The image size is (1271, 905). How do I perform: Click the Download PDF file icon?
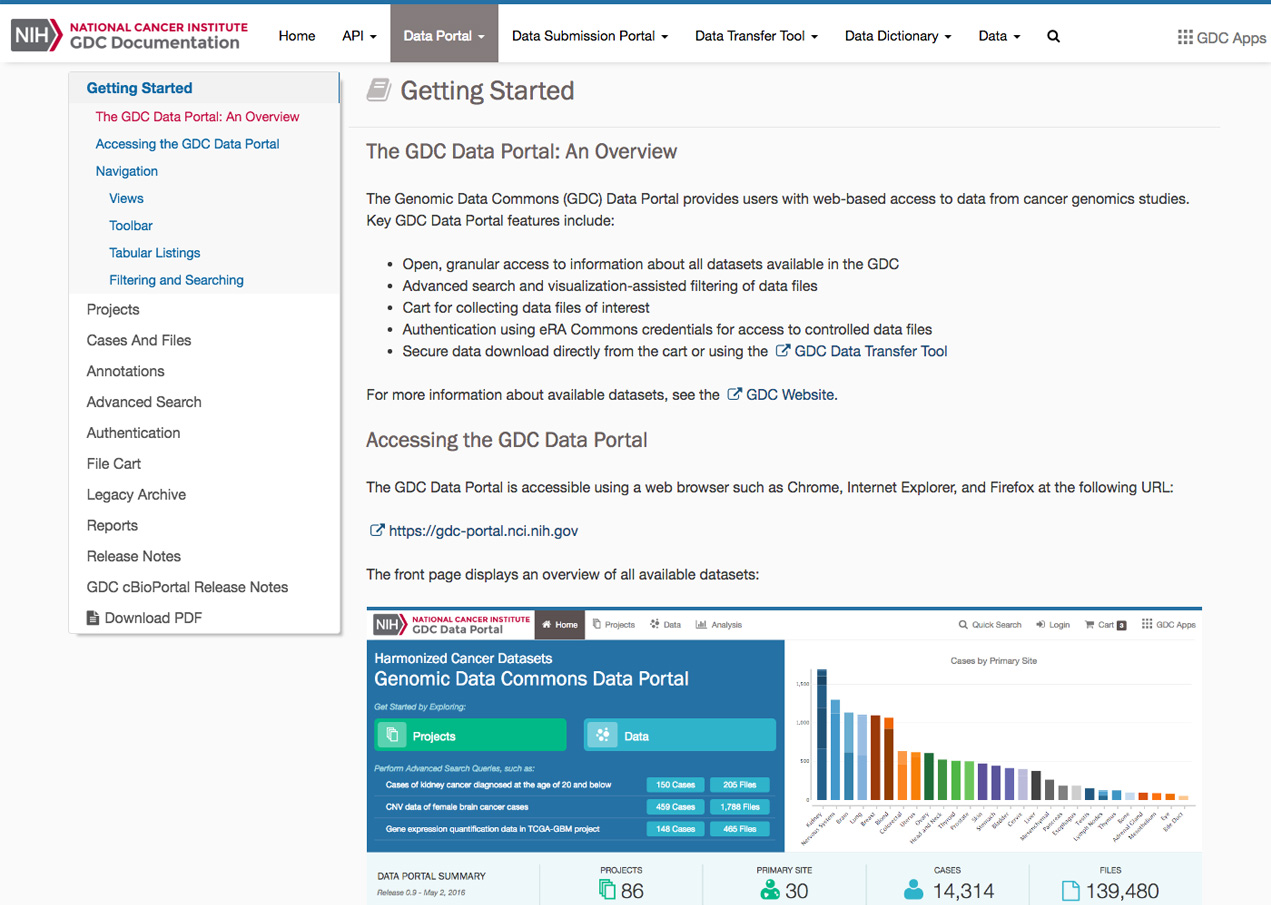click(x=93, y=618)
